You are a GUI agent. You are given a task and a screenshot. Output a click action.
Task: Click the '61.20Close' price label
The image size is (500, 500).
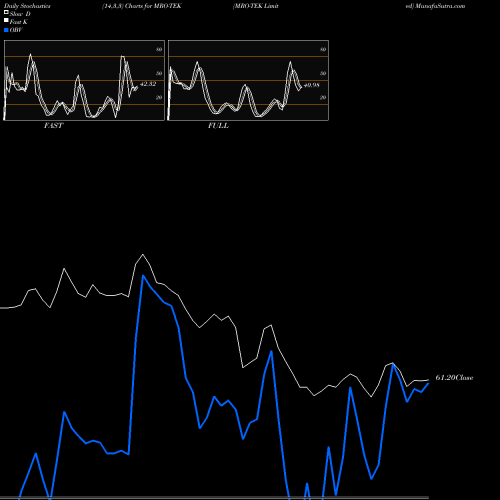pyautogui.click(x=454, y=378)
